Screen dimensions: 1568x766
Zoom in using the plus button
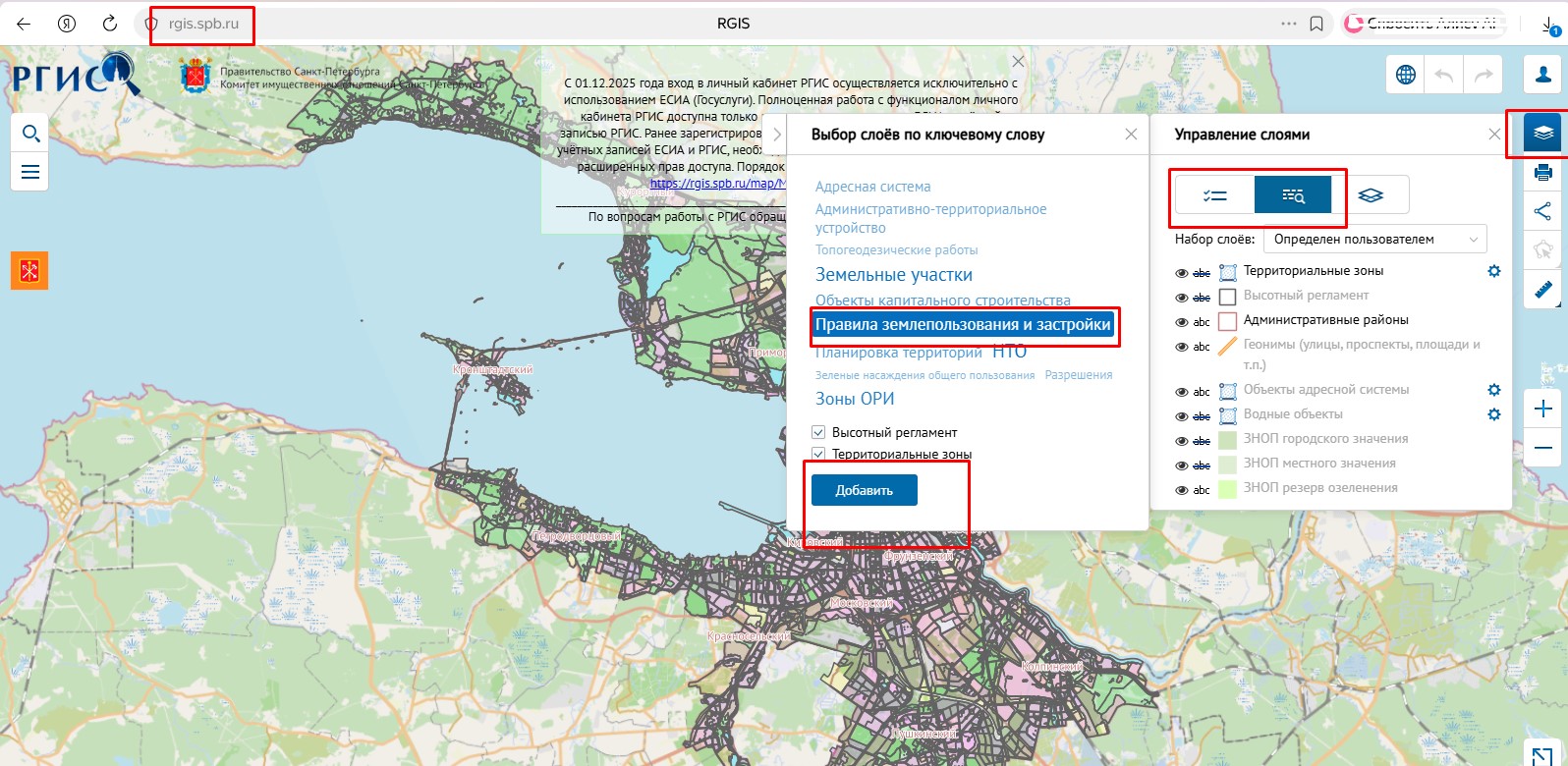pos(1542,409)
